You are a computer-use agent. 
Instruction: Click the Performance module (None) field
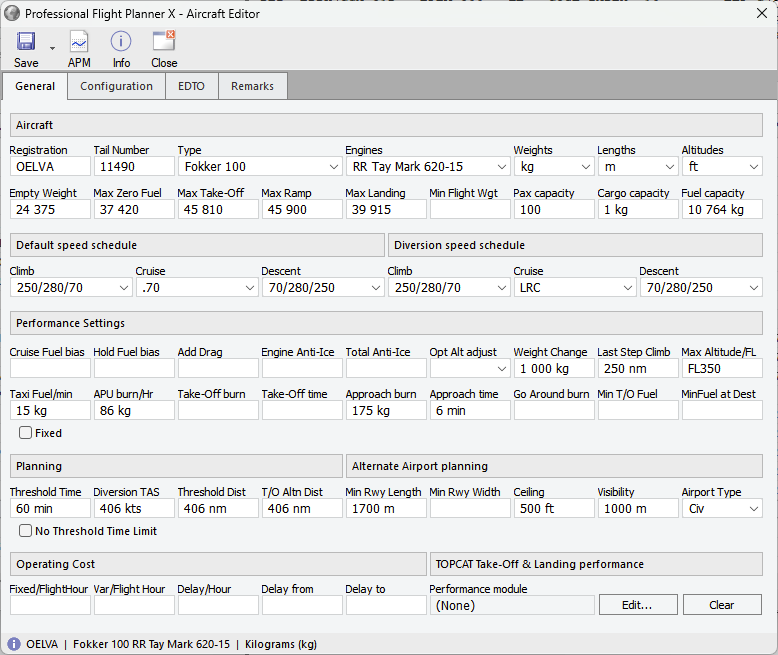click(x=512, y=605)
